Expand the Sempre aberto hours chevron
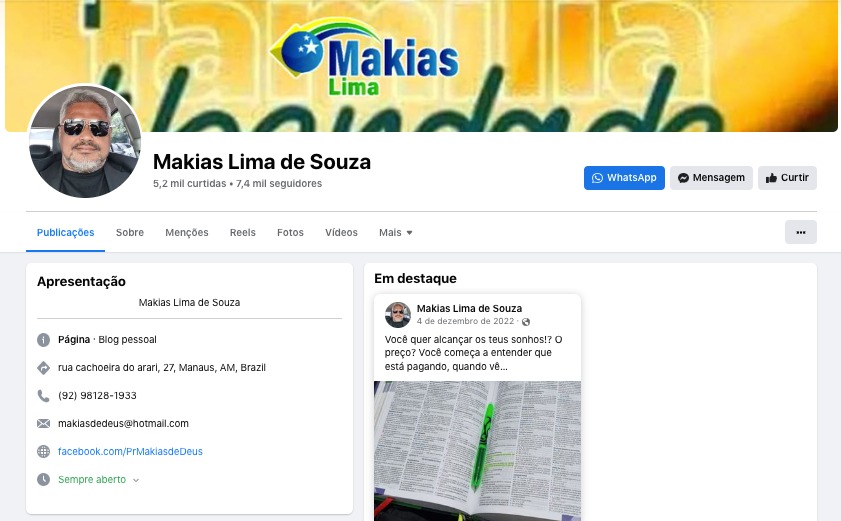 coord(136,480)
